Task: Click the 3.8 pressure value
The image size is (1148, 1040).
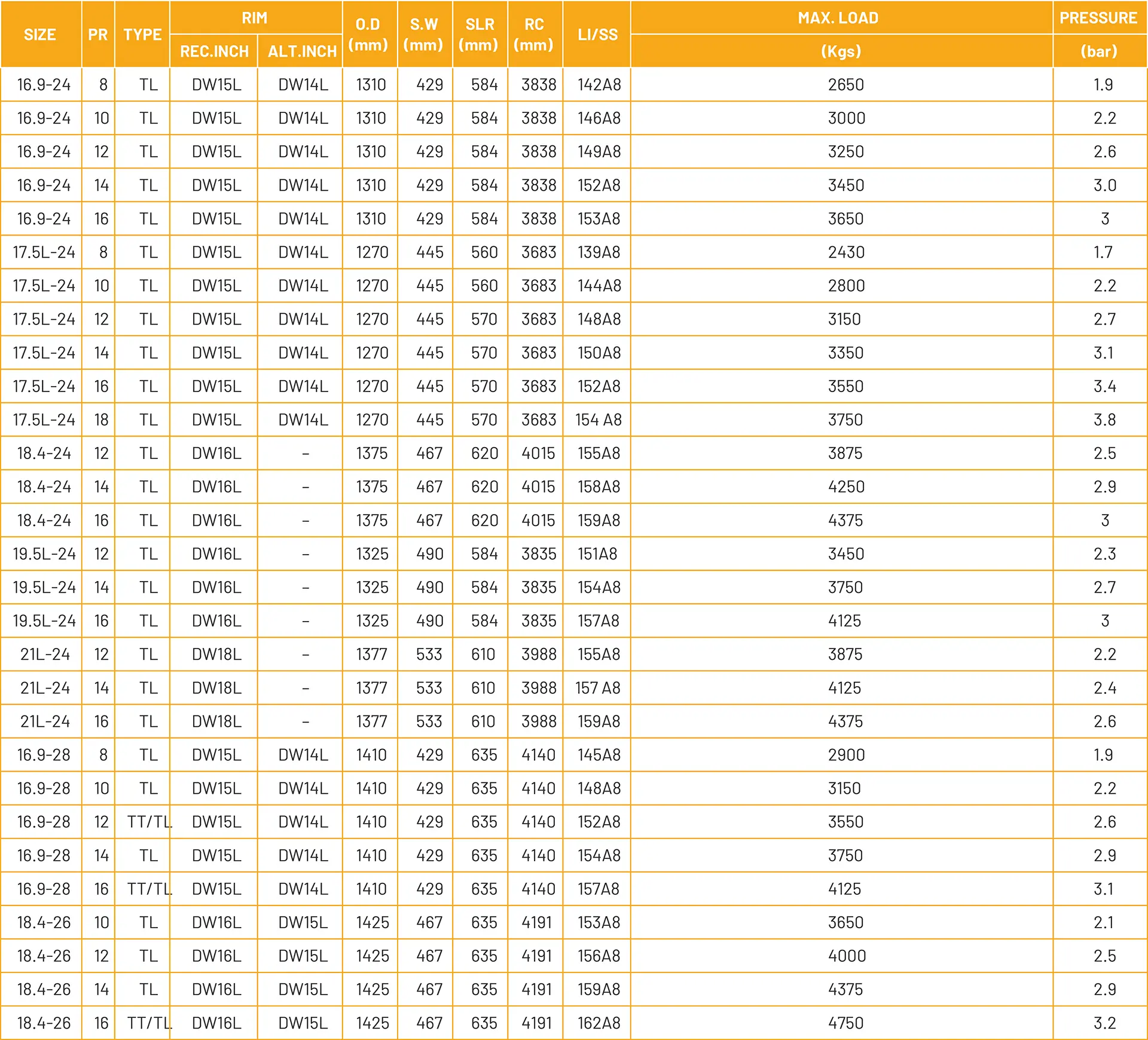Action: pos(1104,420)
